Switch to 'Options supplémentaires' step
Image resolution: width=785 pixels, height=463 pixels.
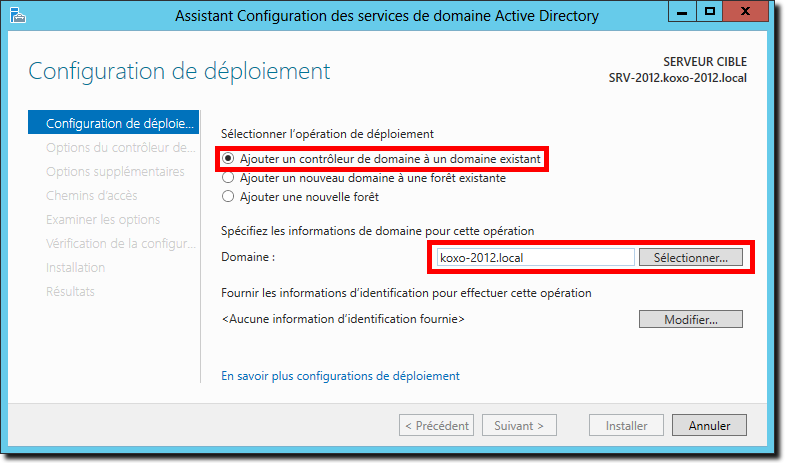115,172
